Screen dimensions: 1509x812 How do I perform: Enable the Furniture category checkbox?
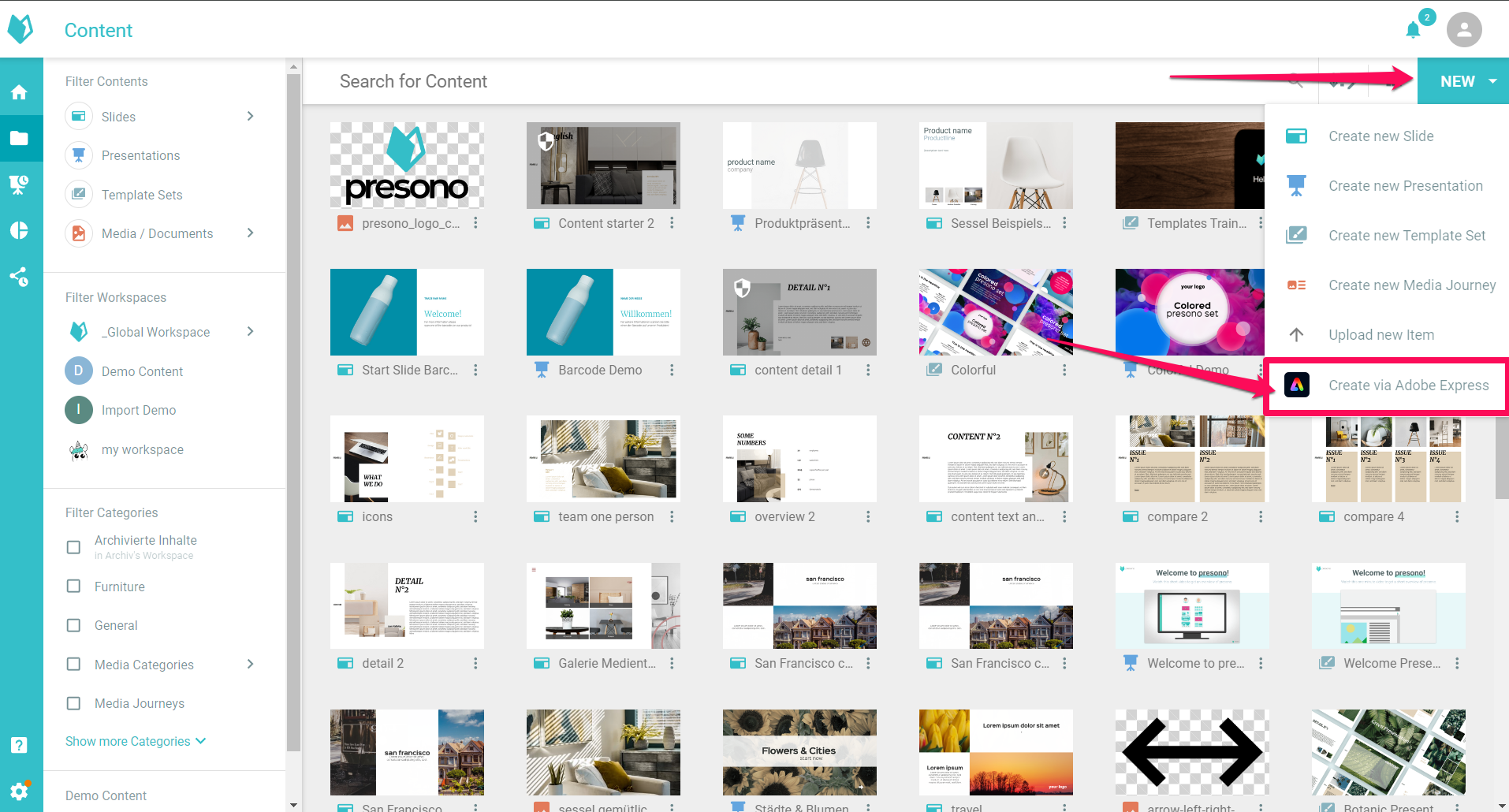click(x=73, y=587)
